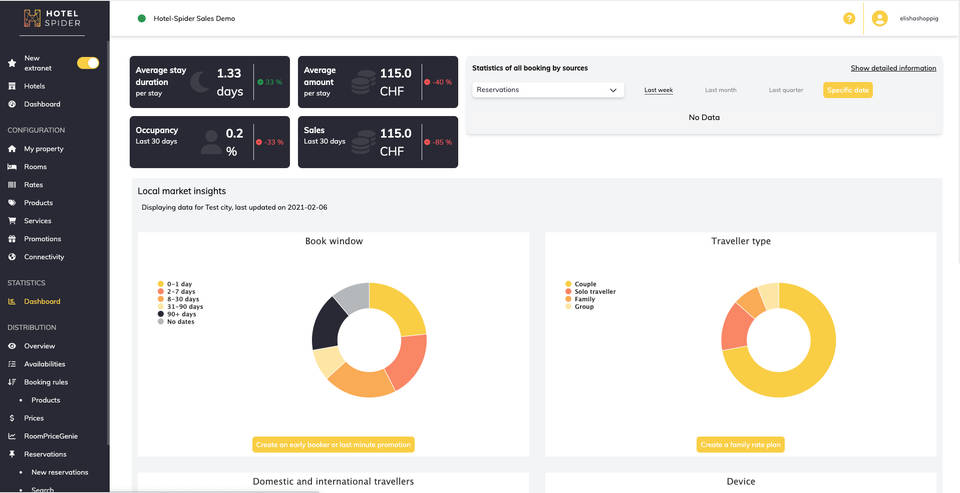
Task: Open the Show detailed information link
Action: (x=893, y=68)
